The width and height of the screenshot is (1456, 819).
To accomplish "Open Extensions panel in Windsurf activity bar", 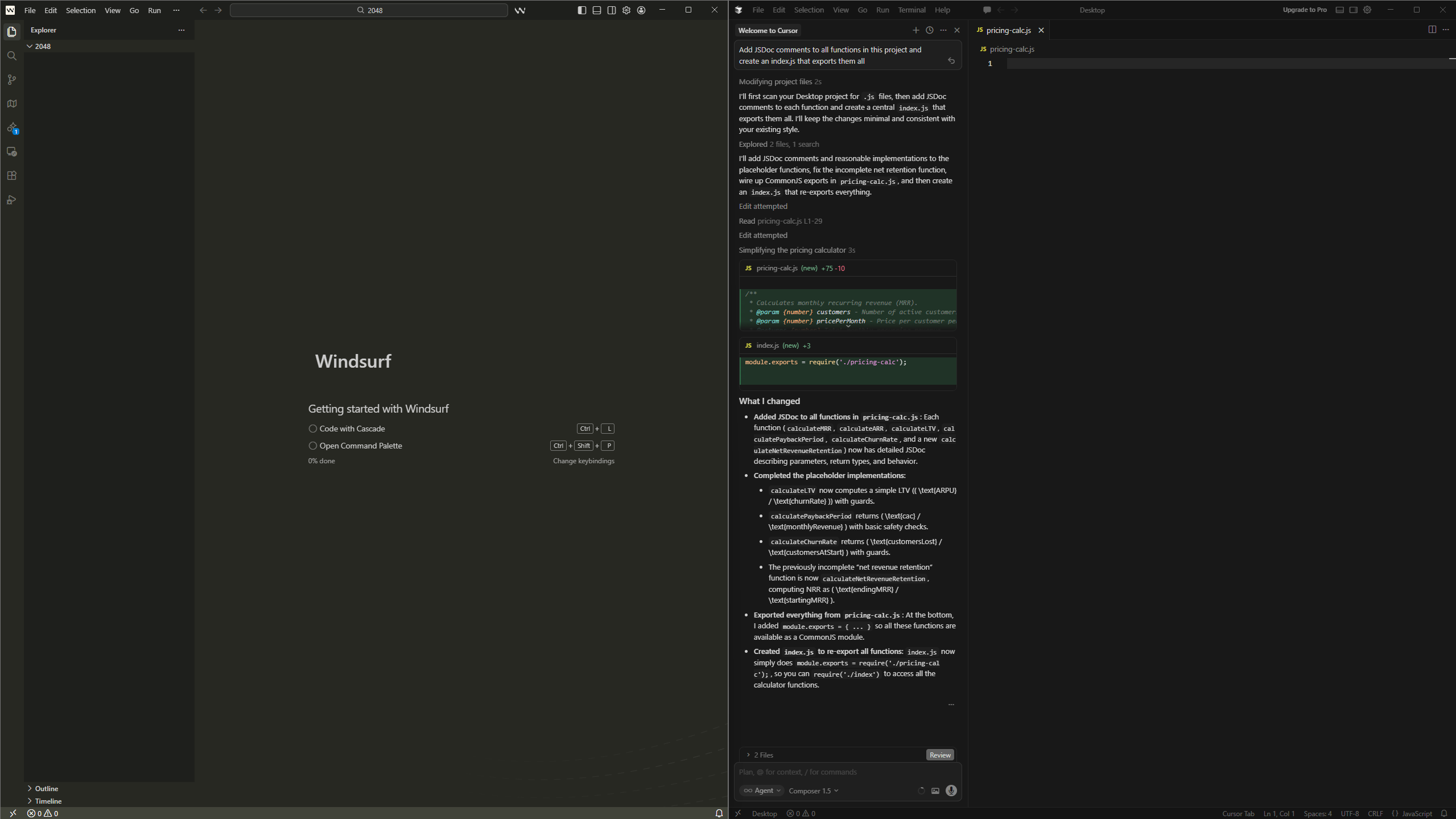I will point(11,176).
